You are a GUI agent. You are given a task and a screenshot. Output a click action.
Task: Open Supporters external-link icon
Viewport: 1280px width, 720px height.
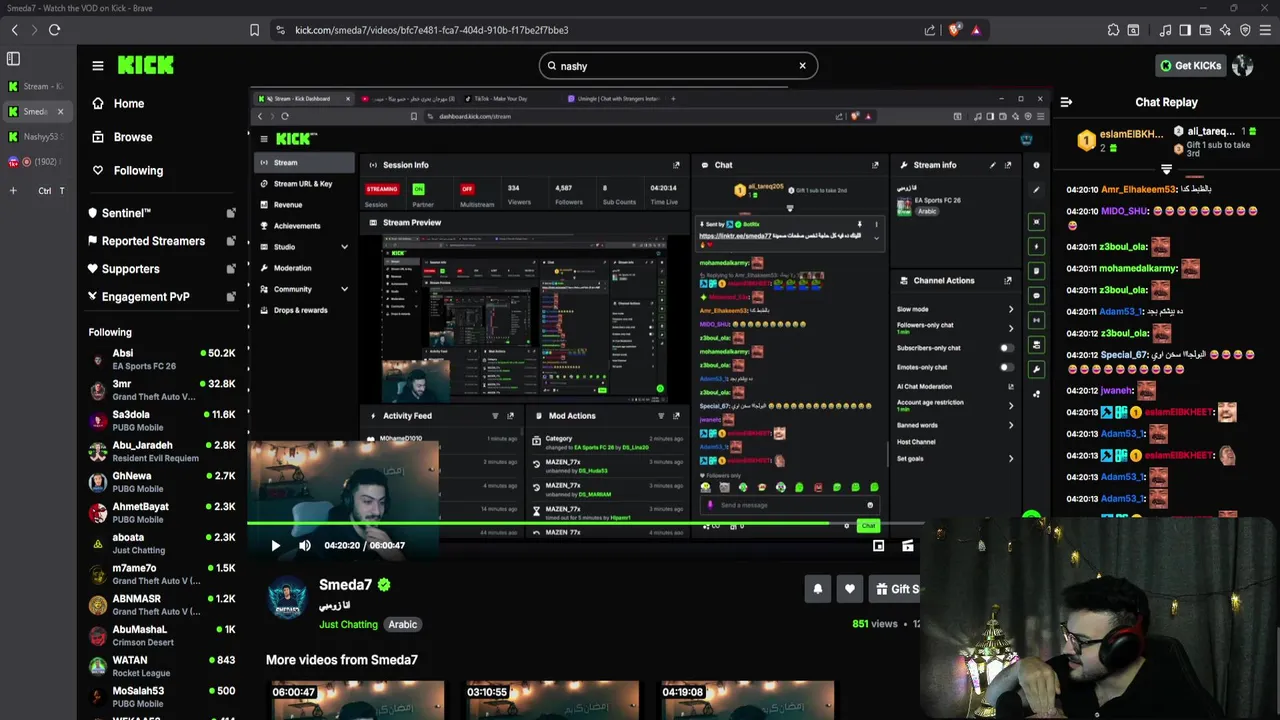coord(231,269)
